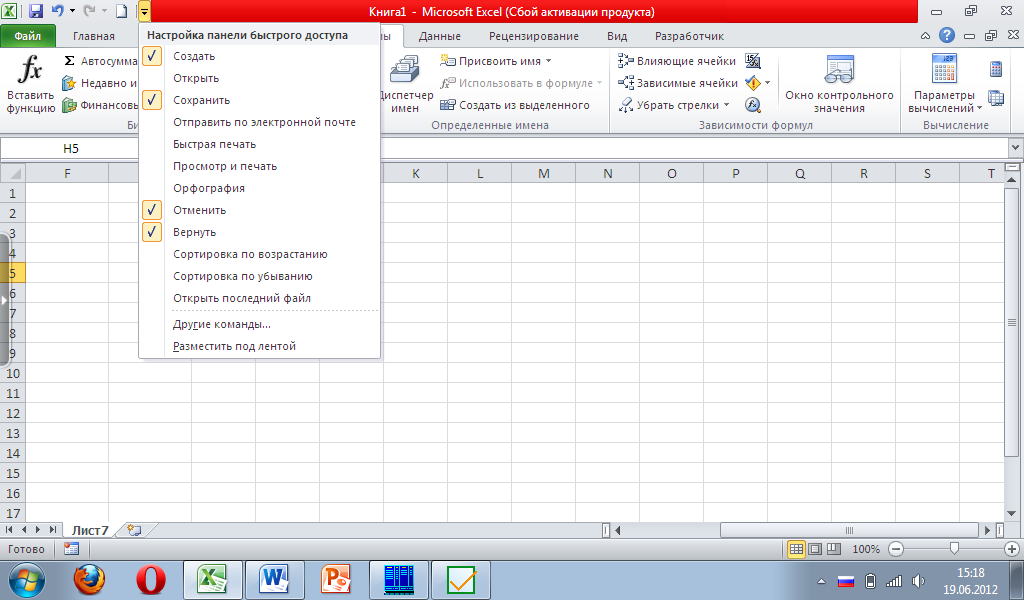Expand the Убрать стрелки dropdown arrow
The height and width of the screenshot is (600, 1024).
pos(726,105)
